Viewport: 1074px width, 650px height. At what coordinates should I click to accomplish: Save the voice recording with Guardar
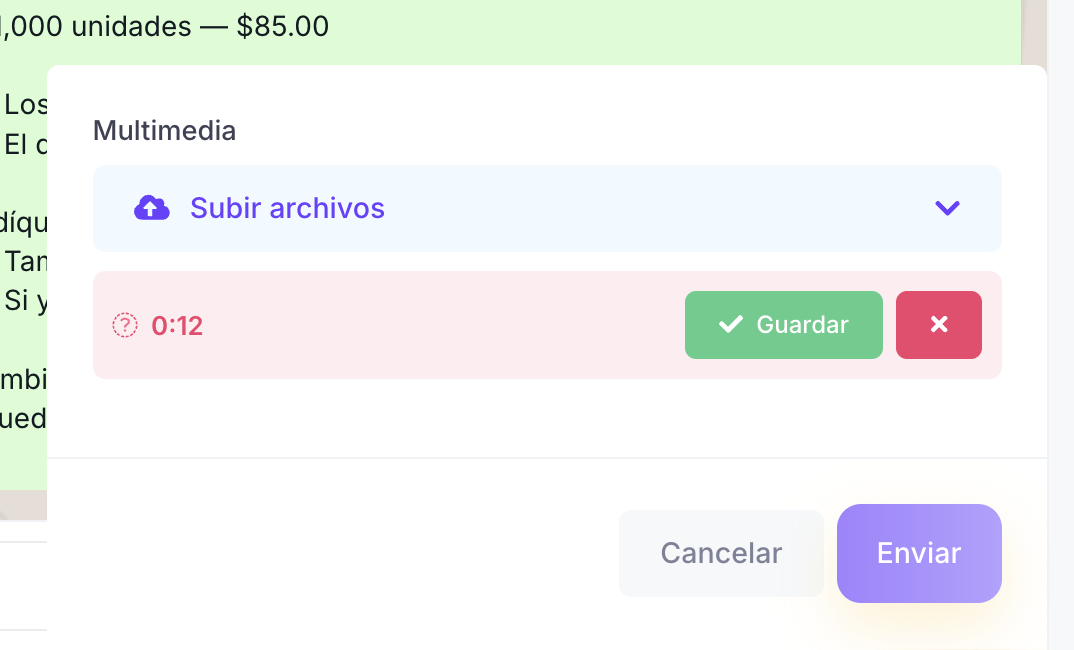click(x=783, y=324)
